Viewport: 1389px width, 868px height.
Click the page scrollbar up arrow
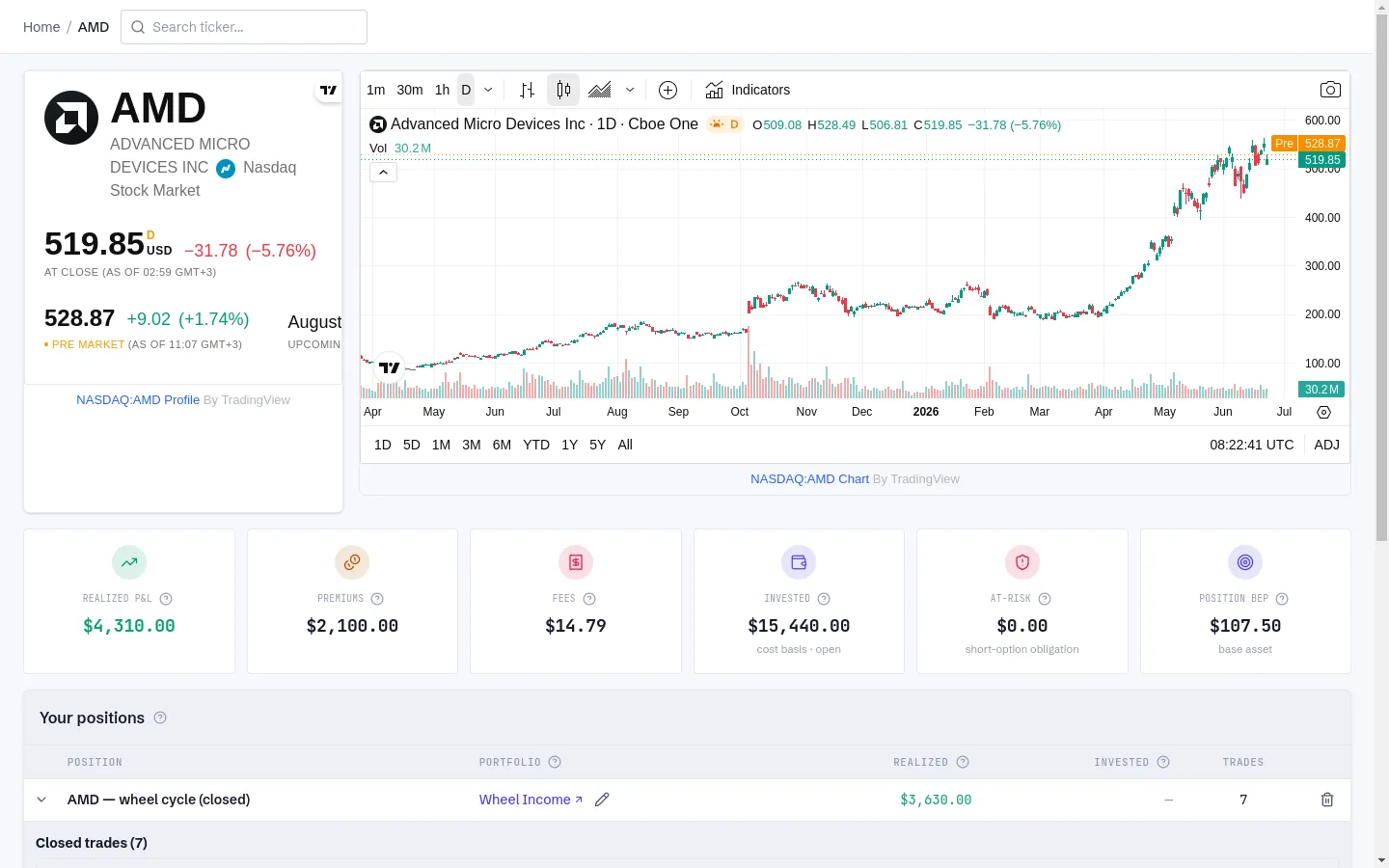coord(1381,8)
